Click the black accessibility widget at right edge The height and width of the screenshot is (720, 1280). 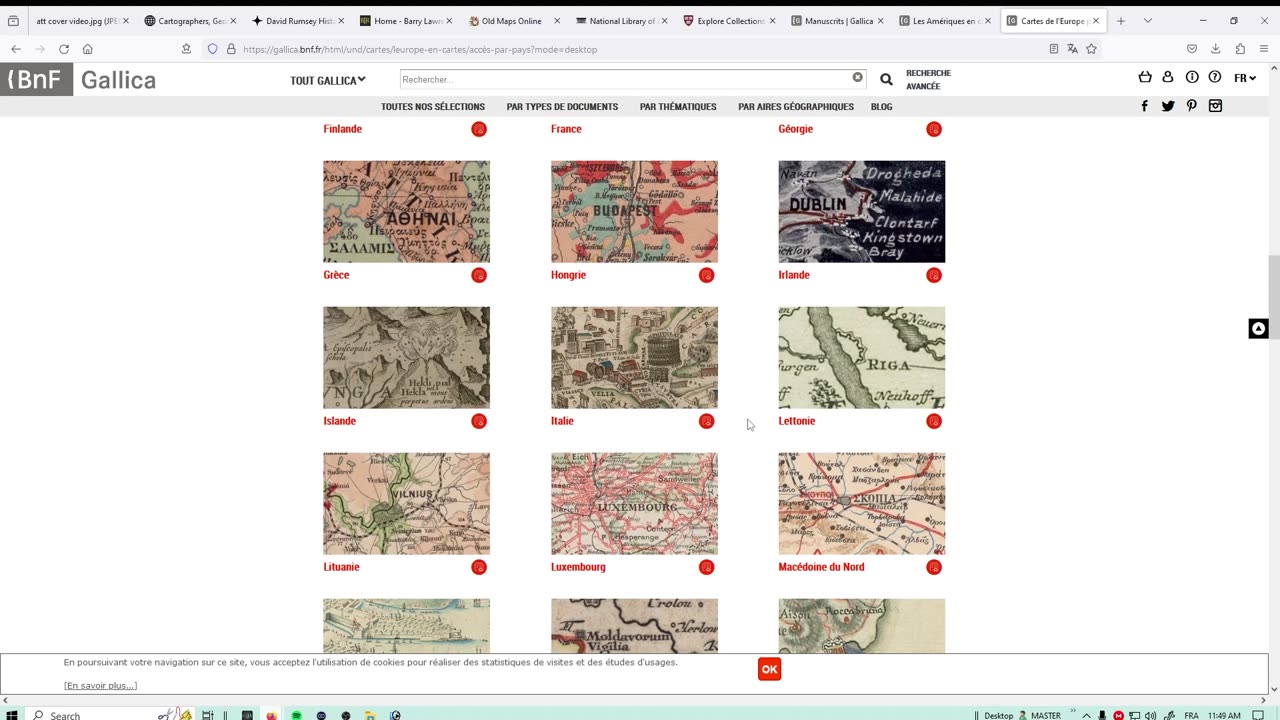(1258, 329)
